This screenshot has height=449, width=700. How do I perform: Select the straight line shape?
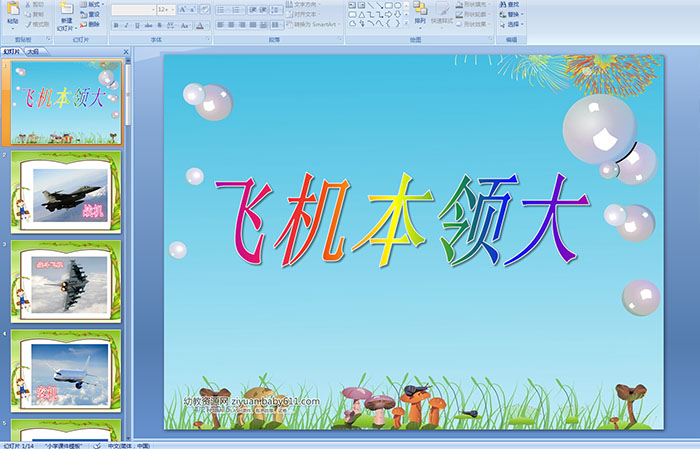click(370, 5)
